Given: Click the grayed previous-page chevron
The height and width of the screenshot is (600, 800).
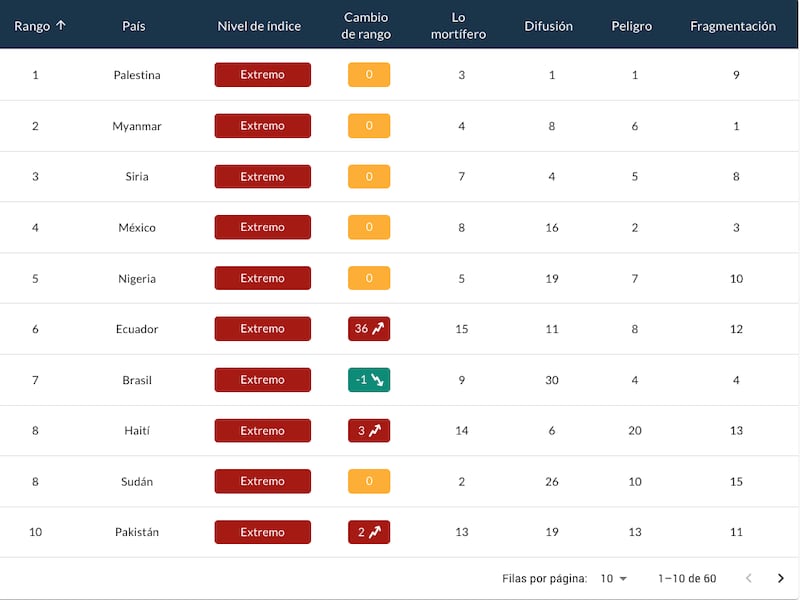Looking at the screenshot, I should 749,578.
